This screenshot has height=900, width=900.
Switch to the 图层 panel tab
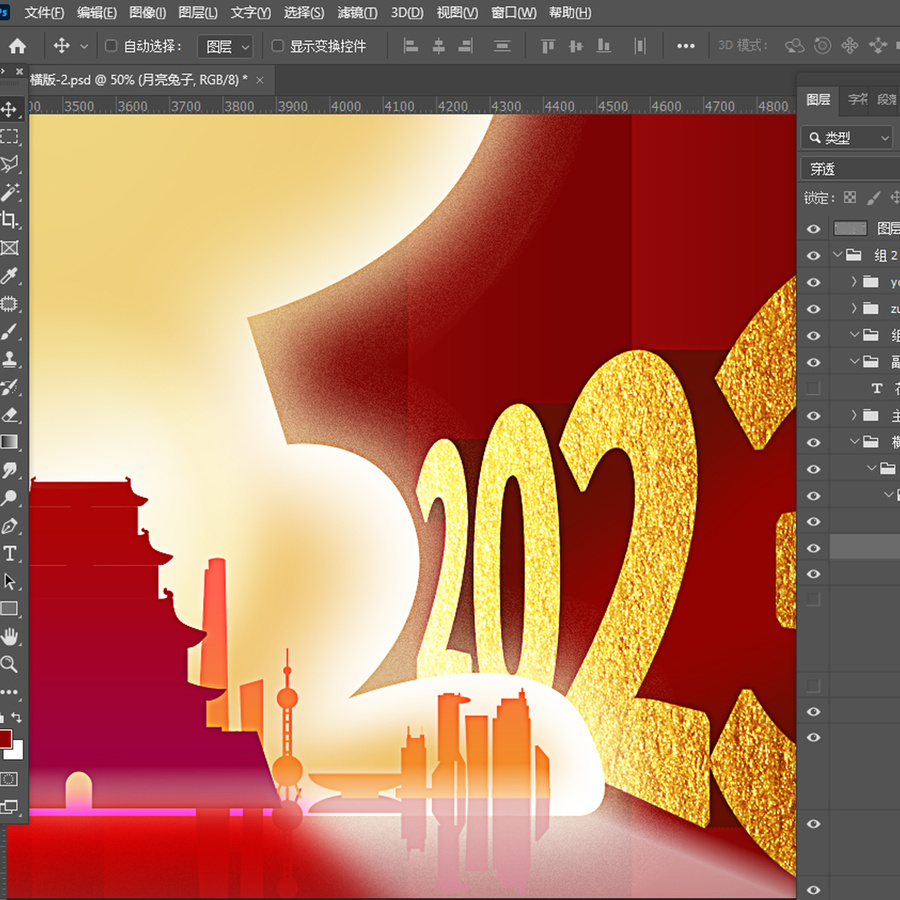click(x=818, y=100)
